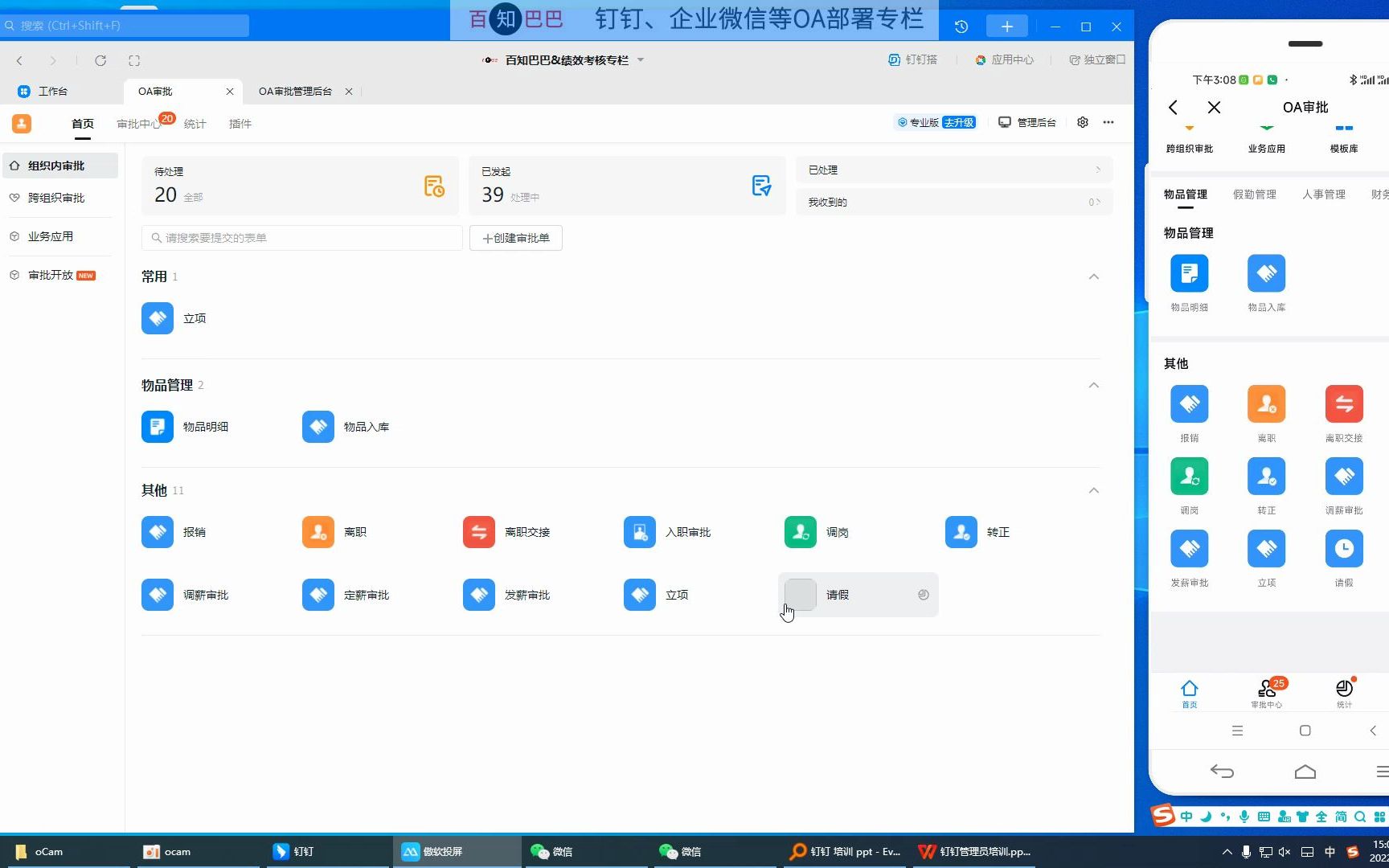Close the OA审批 tab
This screenshot has height=868, width=1389.
230,92
